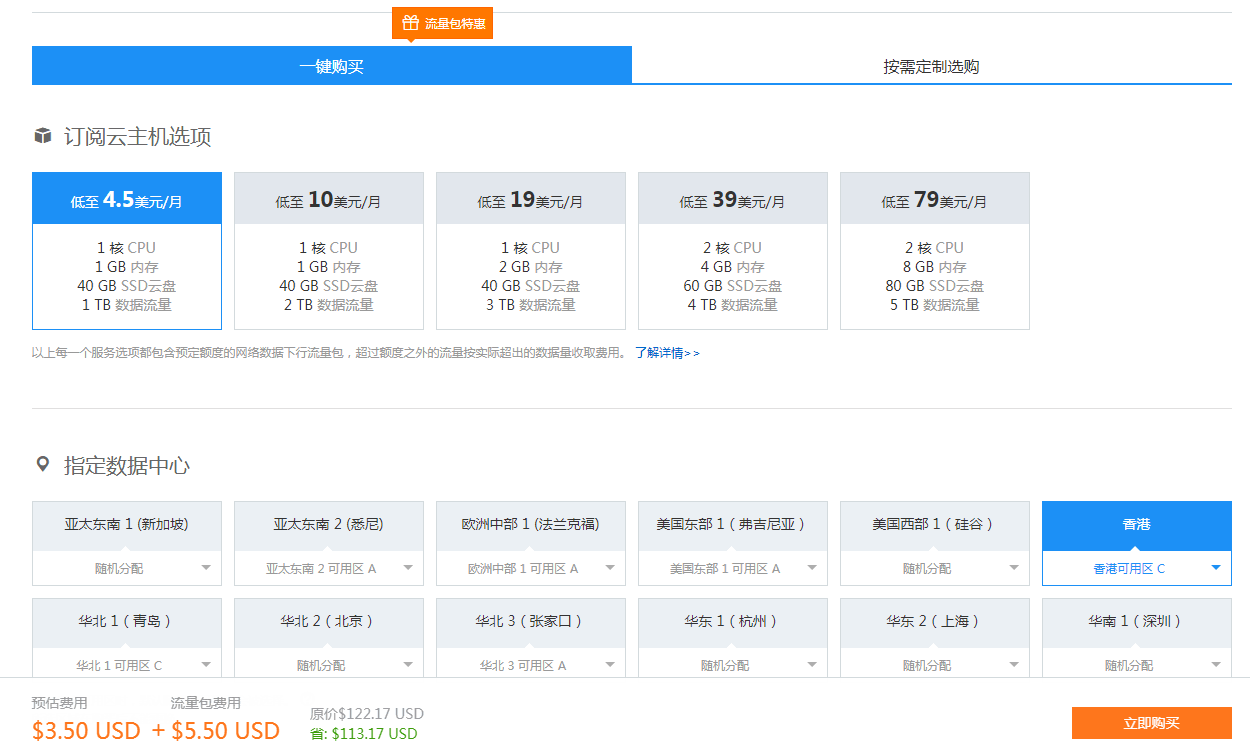This screenshot has height=756, width=1250.
Task: Select the 4.5美元/月 plan card
Action: (x=127, y=251)
